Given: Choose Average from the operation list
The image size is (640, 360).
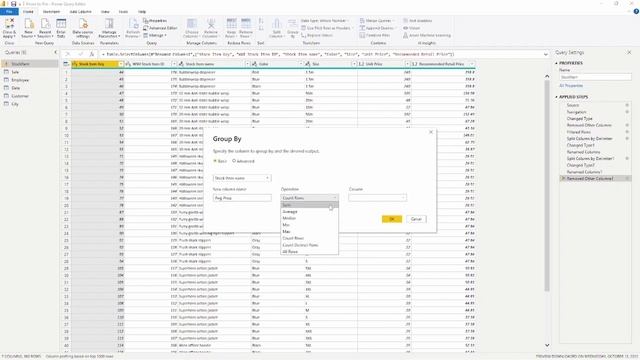Looking at the screenshot, I should pos(309,211).
